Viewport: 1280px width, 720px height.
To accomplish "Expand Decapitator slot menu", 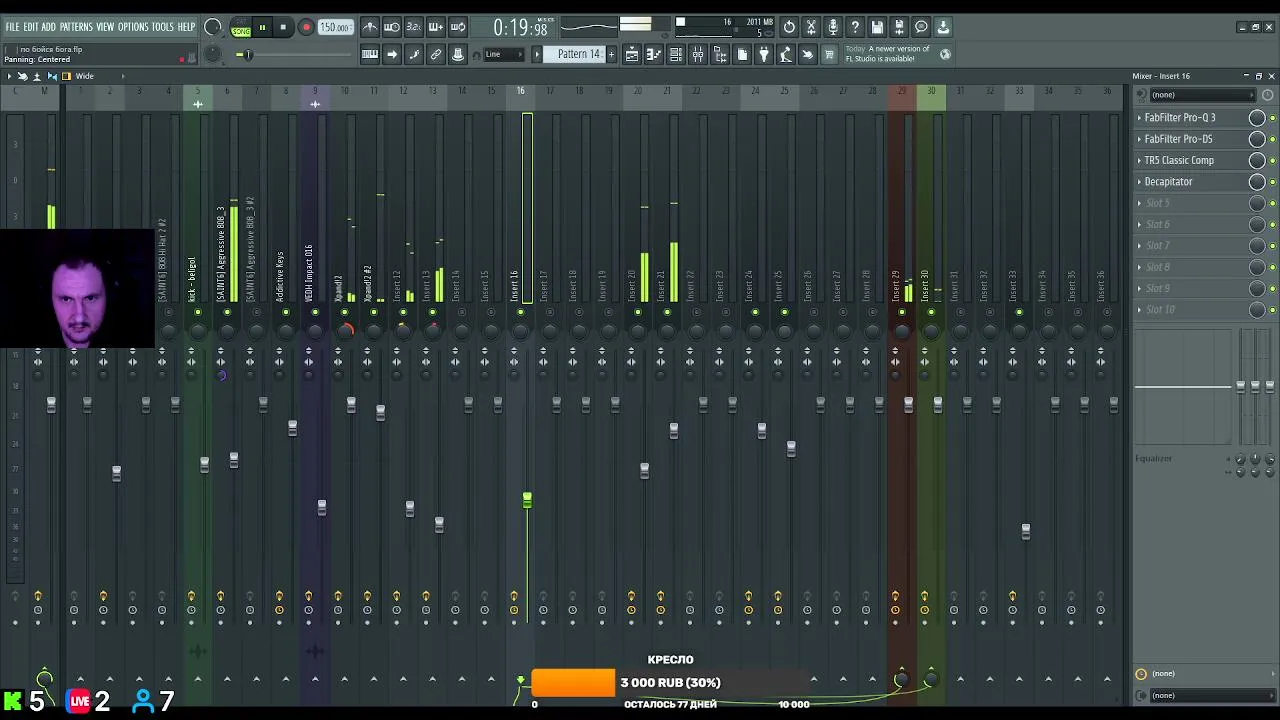I will tap(1139, 182).
